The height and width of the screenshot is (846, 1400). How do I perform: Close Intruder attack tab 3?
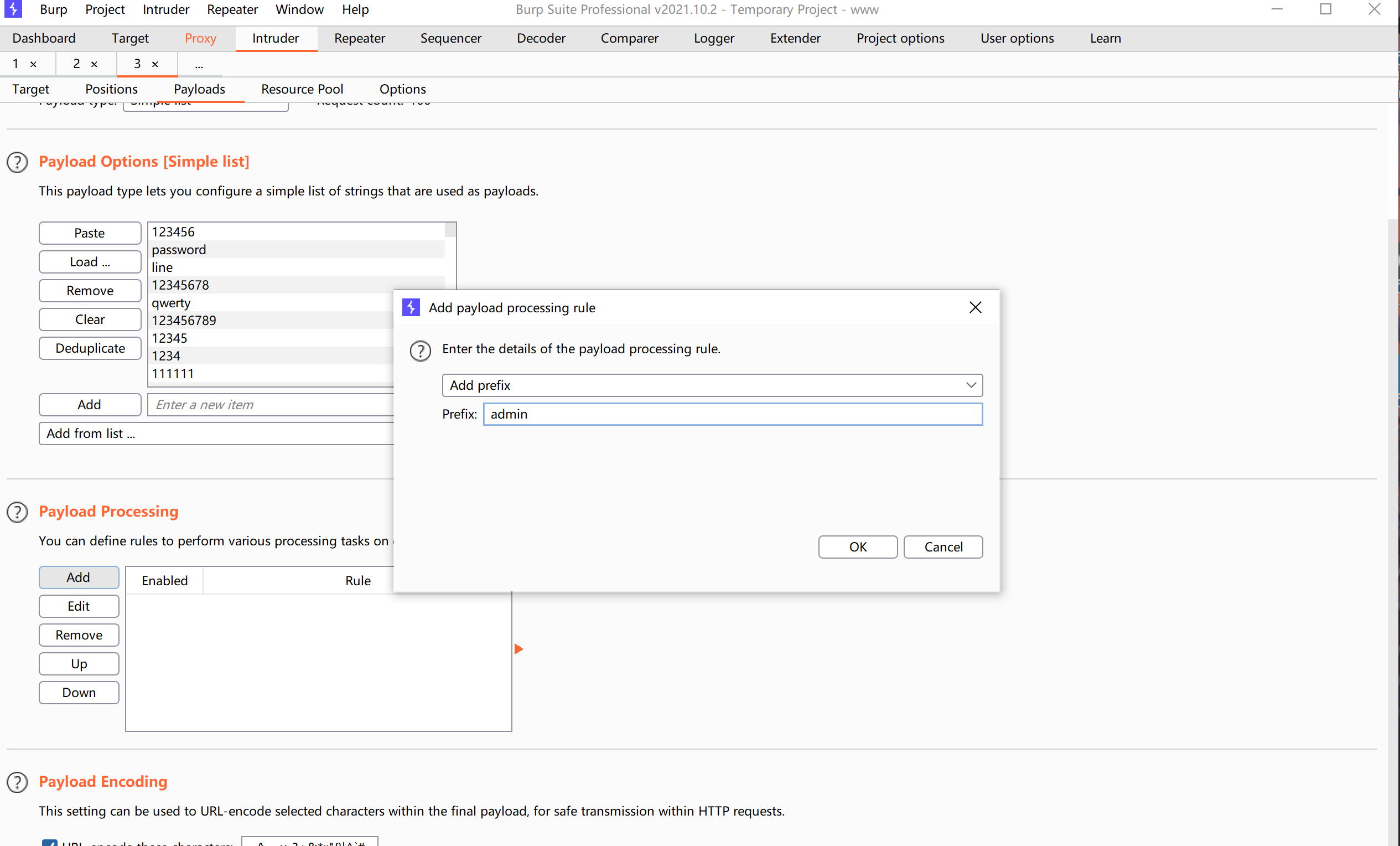[155, 64]
